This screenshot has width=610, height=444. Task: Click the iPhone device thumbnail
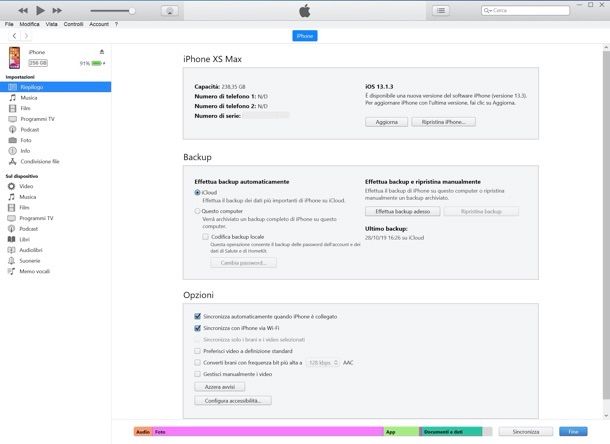[15, 58]
